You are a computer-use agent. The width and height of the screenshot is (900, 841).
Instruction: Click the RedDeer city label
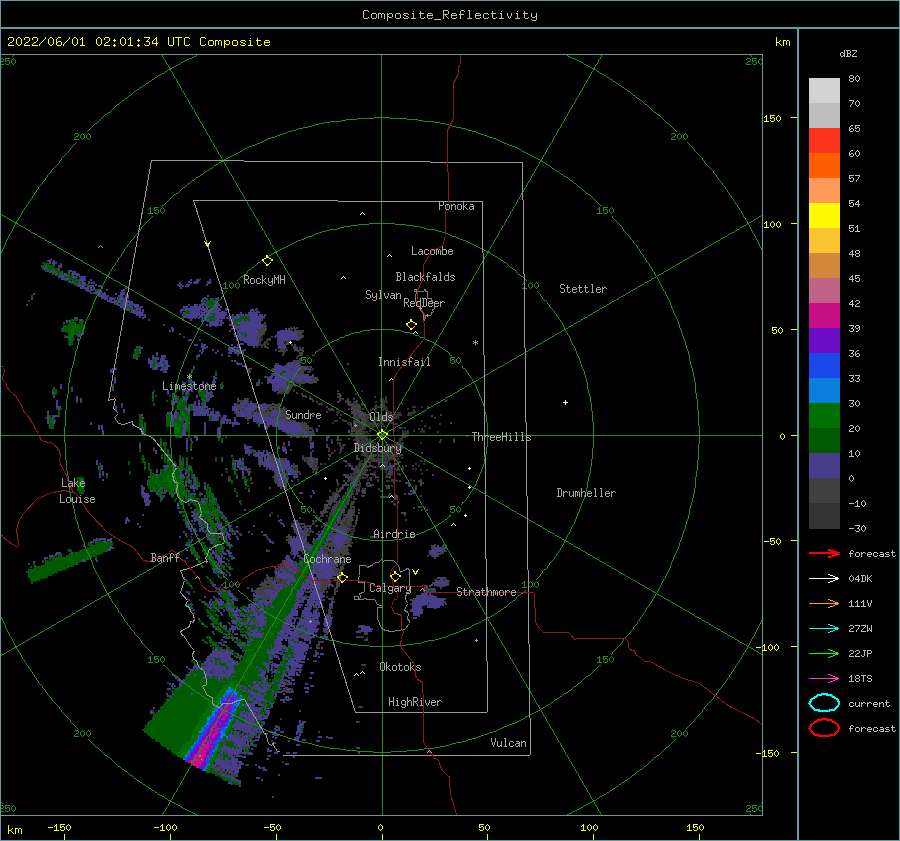pyautogui.click(x=424, y=303)
